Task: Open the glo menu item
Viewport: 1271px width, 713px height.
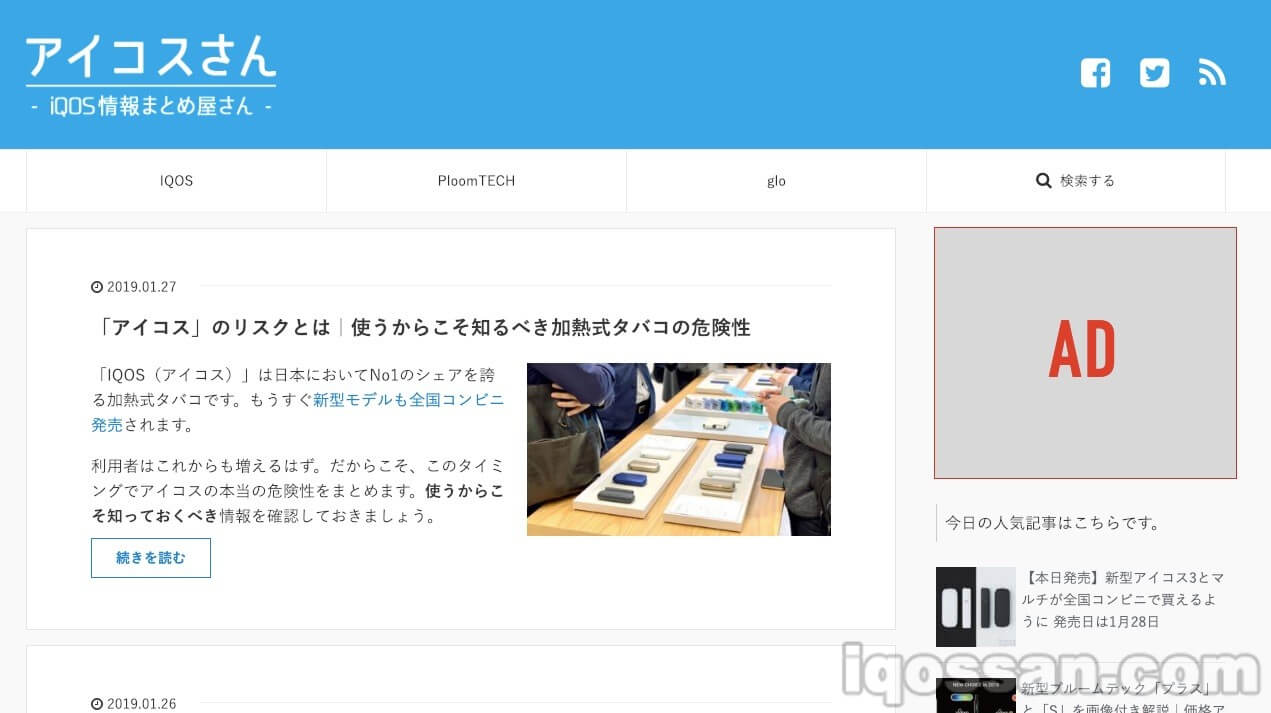Action: tap(776, 181)
